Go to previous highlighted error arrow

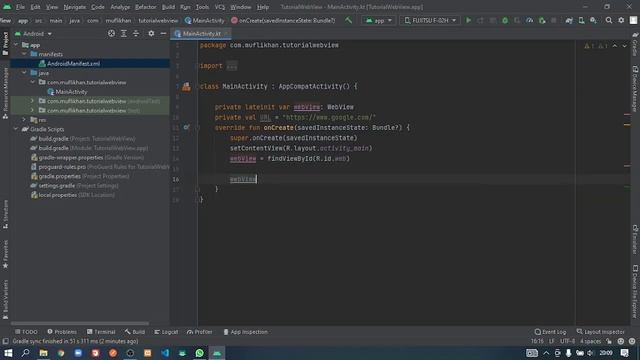point(615,46)
